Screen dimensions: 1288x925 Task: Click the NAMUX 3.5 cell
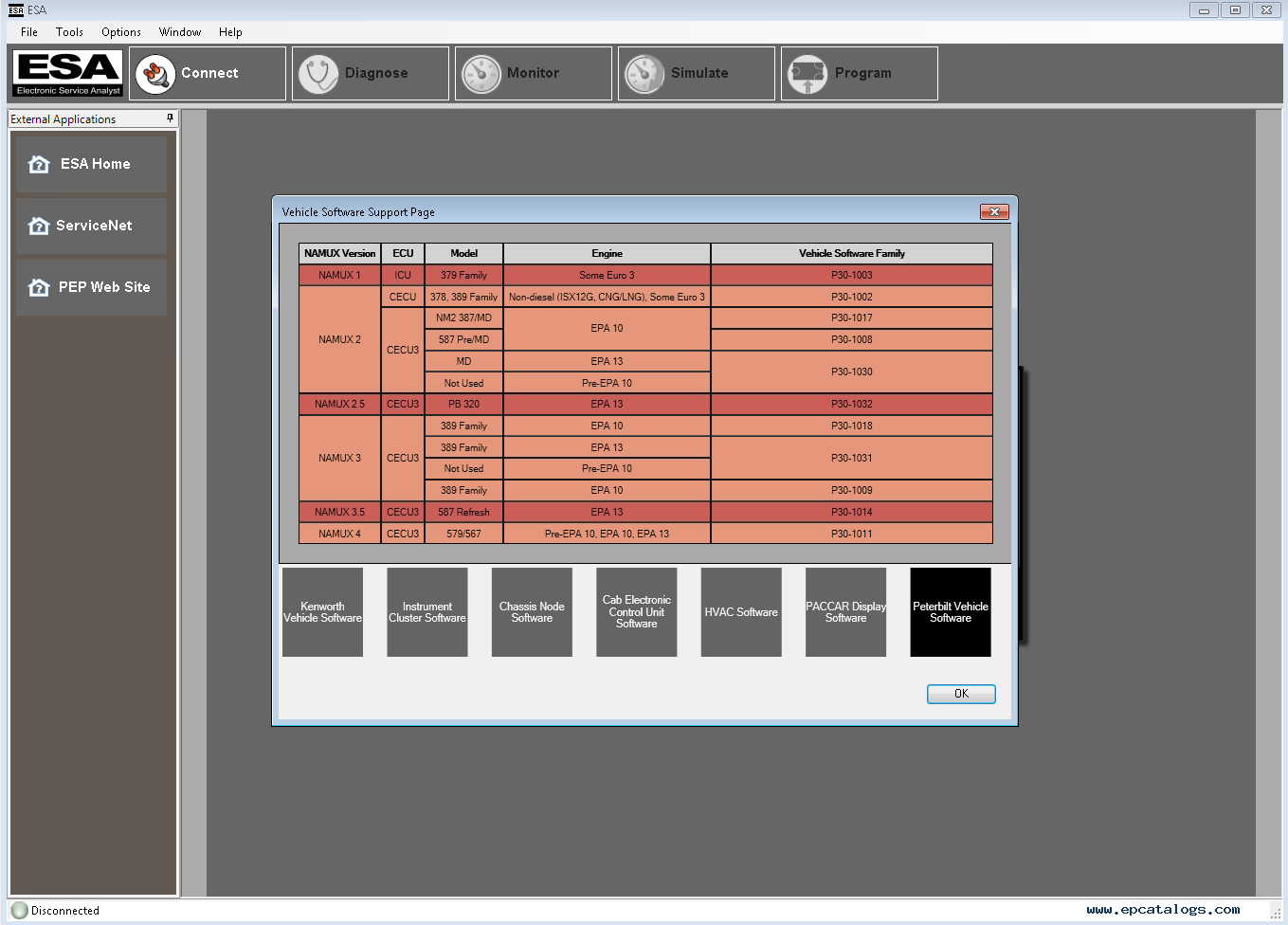[x=339, y=512]
